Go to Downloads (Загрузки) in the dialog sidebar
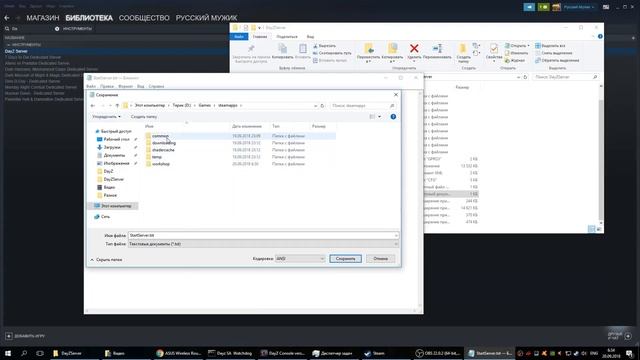Image resolution: width=640 pixels, height=360 pixels. [112, 147]
